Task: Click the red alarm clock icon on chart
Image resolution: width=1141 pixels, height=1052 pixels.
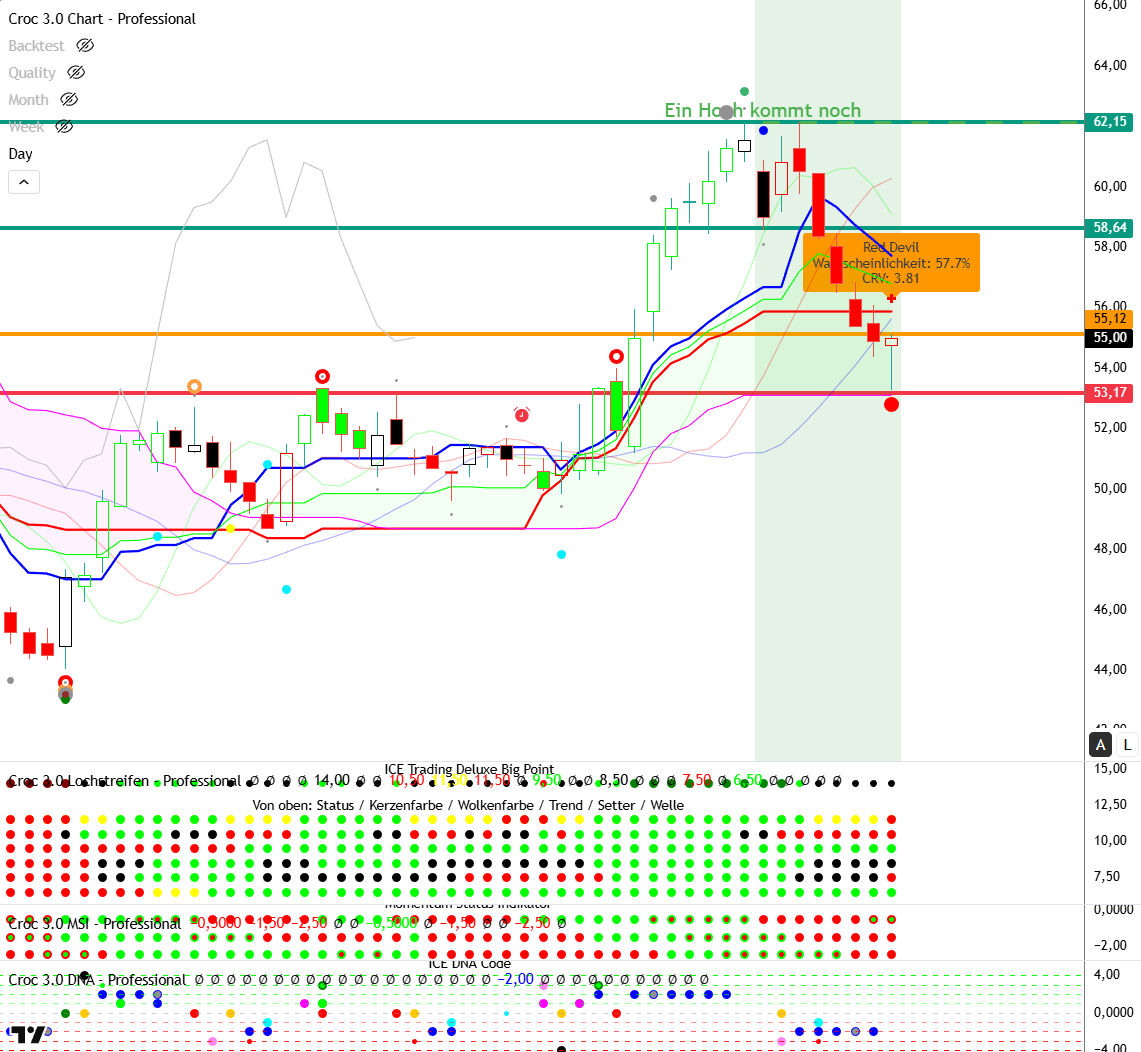Action: 521,414
